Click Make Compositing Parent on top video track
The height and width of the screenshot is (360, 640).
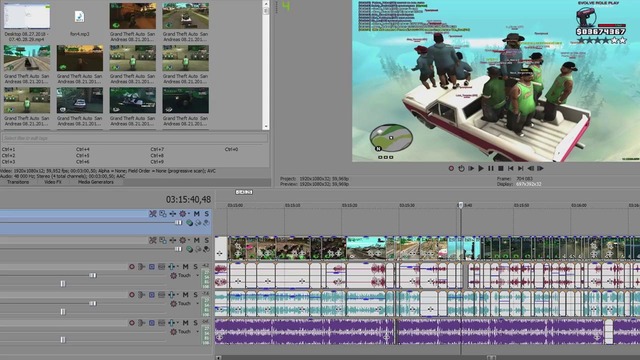[198, 223]
